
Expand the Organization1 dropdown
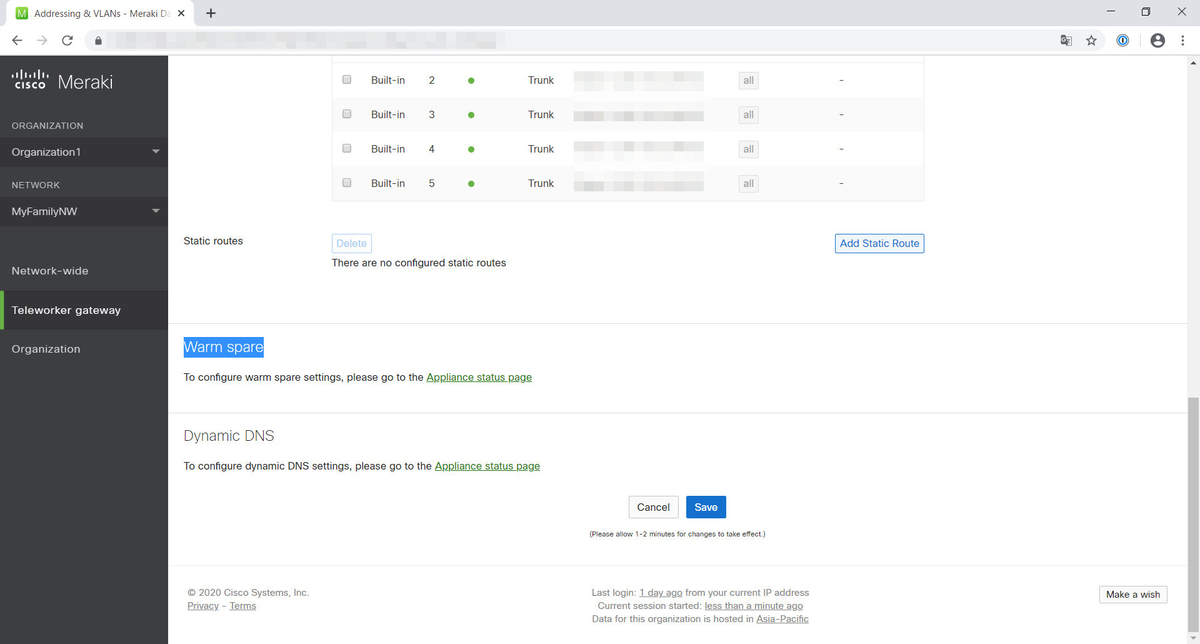pyautogui.click(x=84, y=152)
